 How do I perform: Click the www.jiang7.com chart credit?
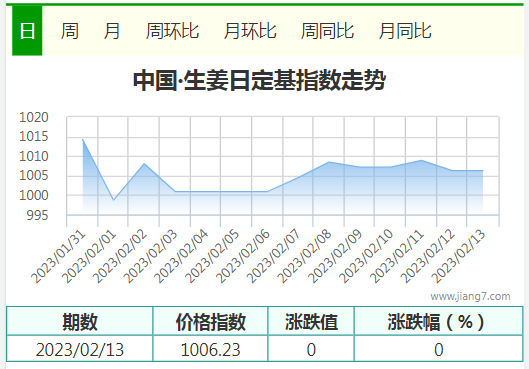[x=470, y=296]
